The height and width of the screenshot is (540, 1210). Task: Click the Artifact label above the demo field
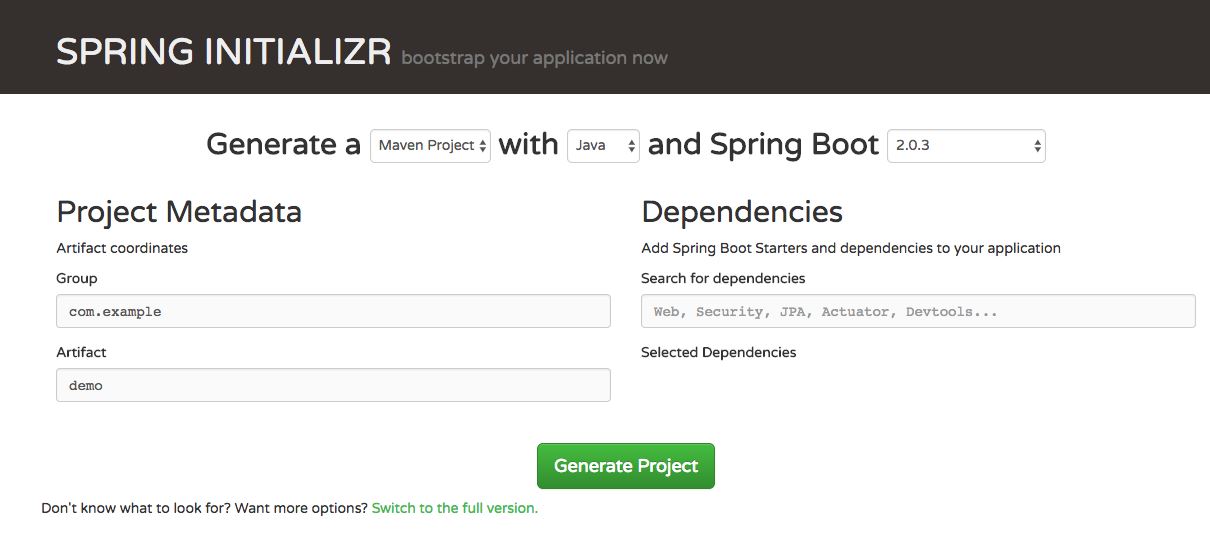pos(81,352)
